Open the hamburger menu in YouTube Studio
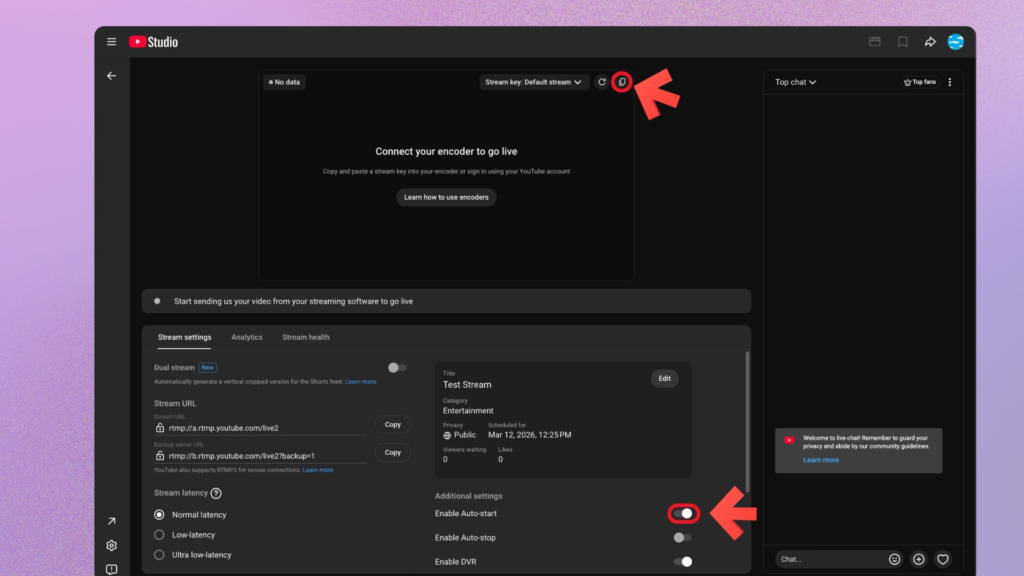This screenshot has height=576, width=1024. (x=111, y=42)
